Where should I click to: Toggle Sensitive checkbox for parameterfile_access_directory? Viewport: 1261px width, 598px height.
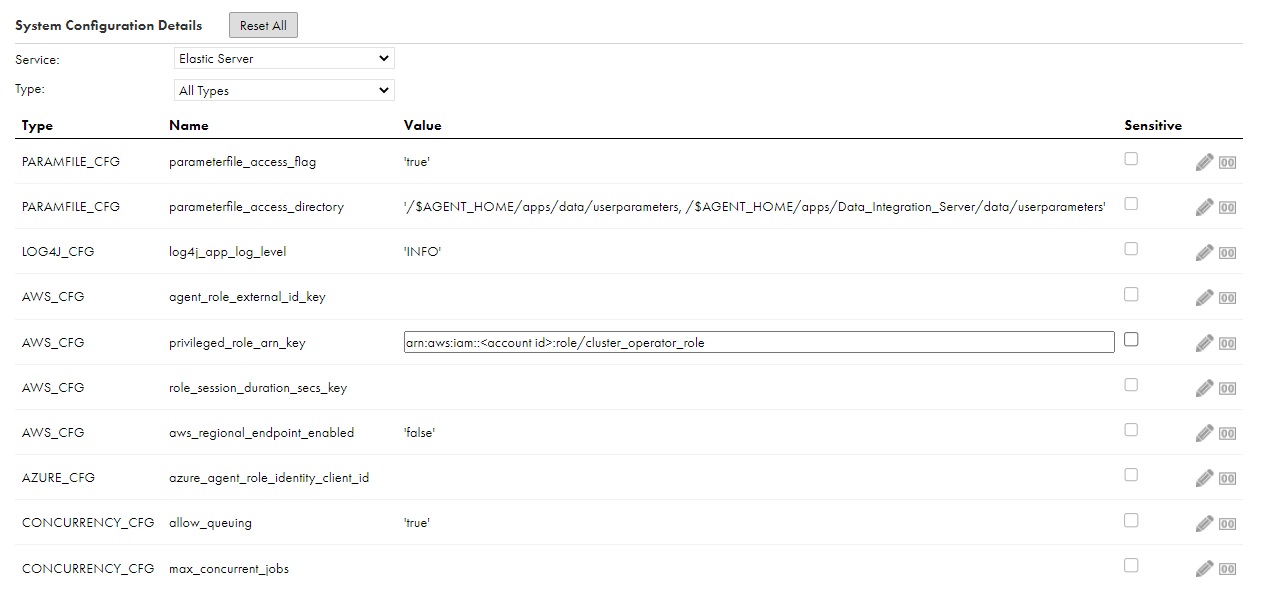(1131, 203)
